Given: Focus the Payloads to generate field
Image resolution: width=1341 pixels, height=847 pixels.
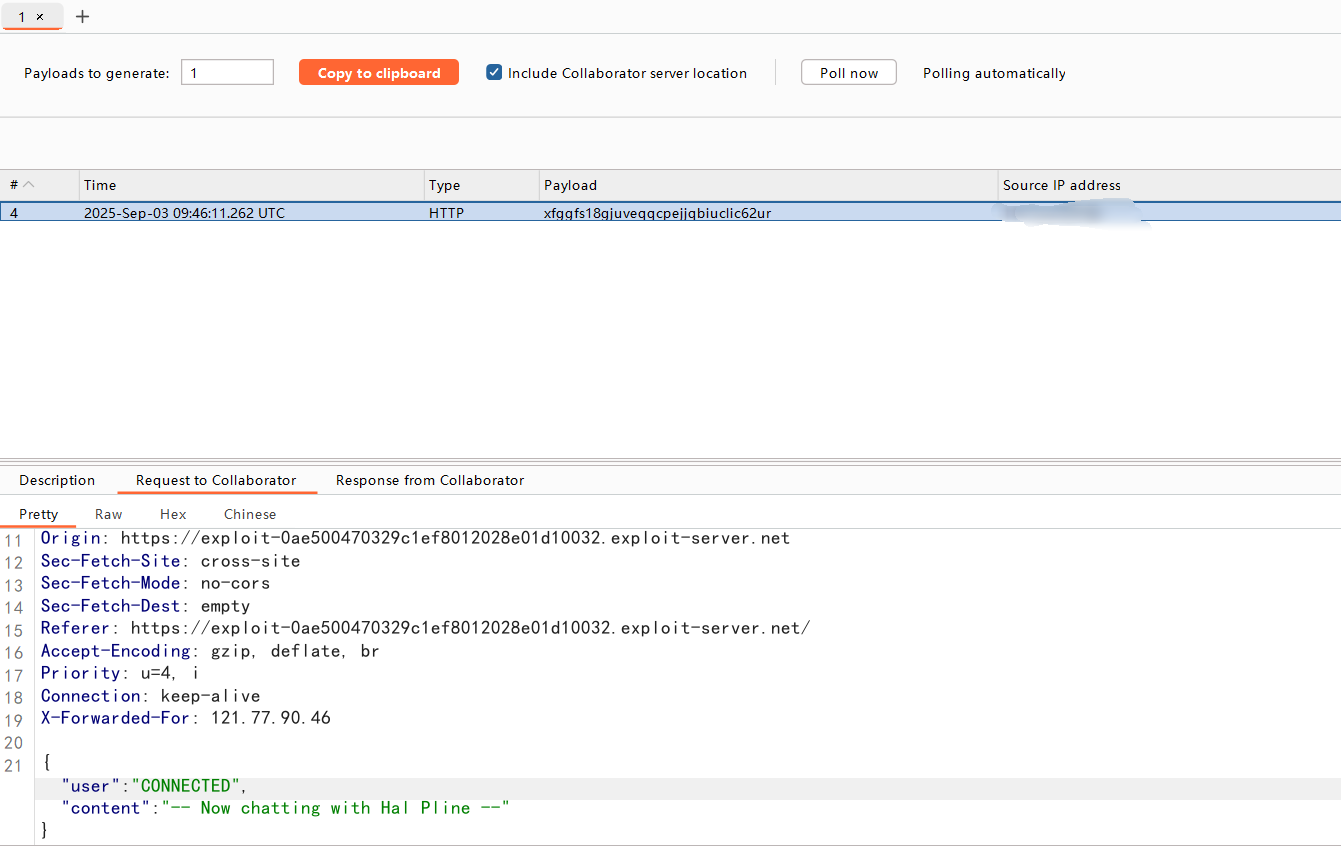Looking at the screenshot, I should pyautogui.click(x=227, y=73).
